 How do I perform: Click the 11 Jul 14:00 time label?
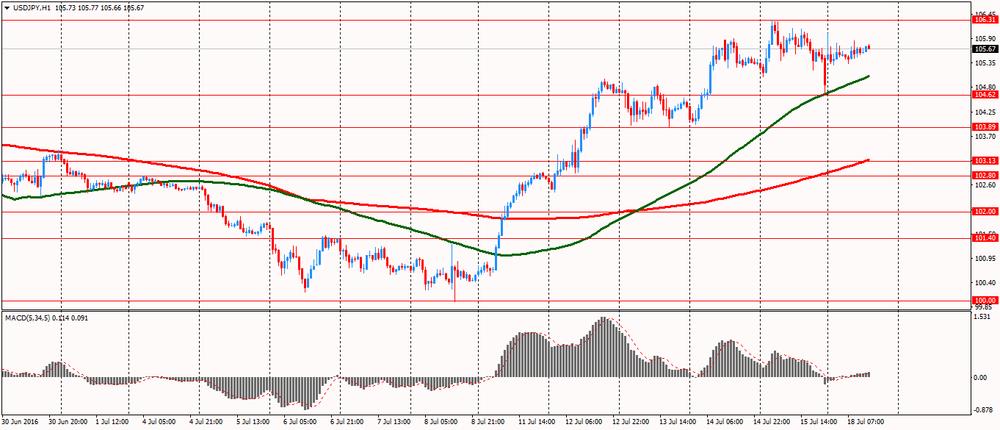click(537, 422)
